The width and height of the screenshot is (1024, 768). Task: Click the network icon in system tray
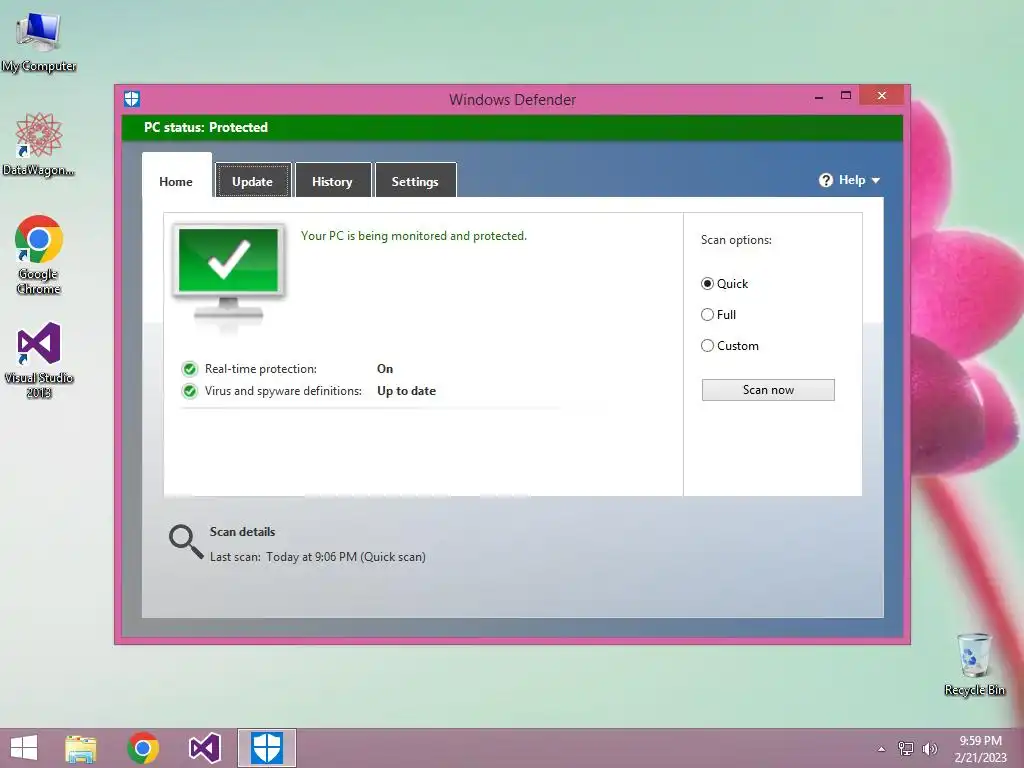(x=906, y=748)
